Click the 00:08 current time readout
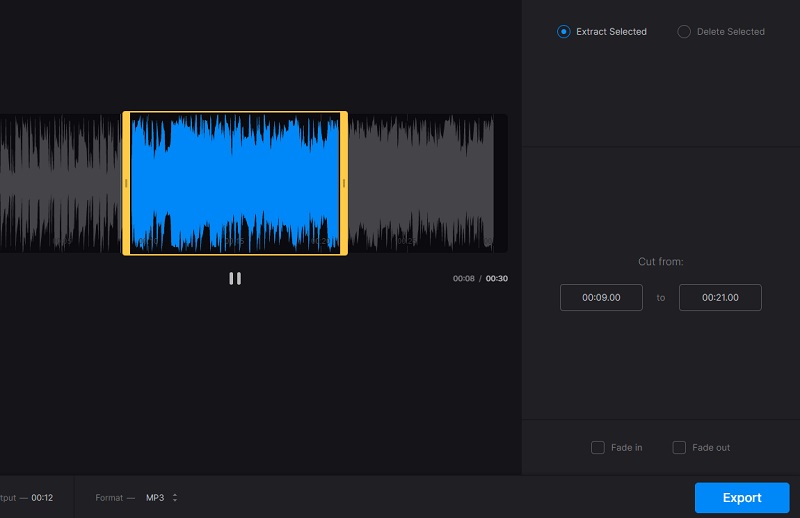The height and width of the screenshot is (518, 800). click(463, 279)
